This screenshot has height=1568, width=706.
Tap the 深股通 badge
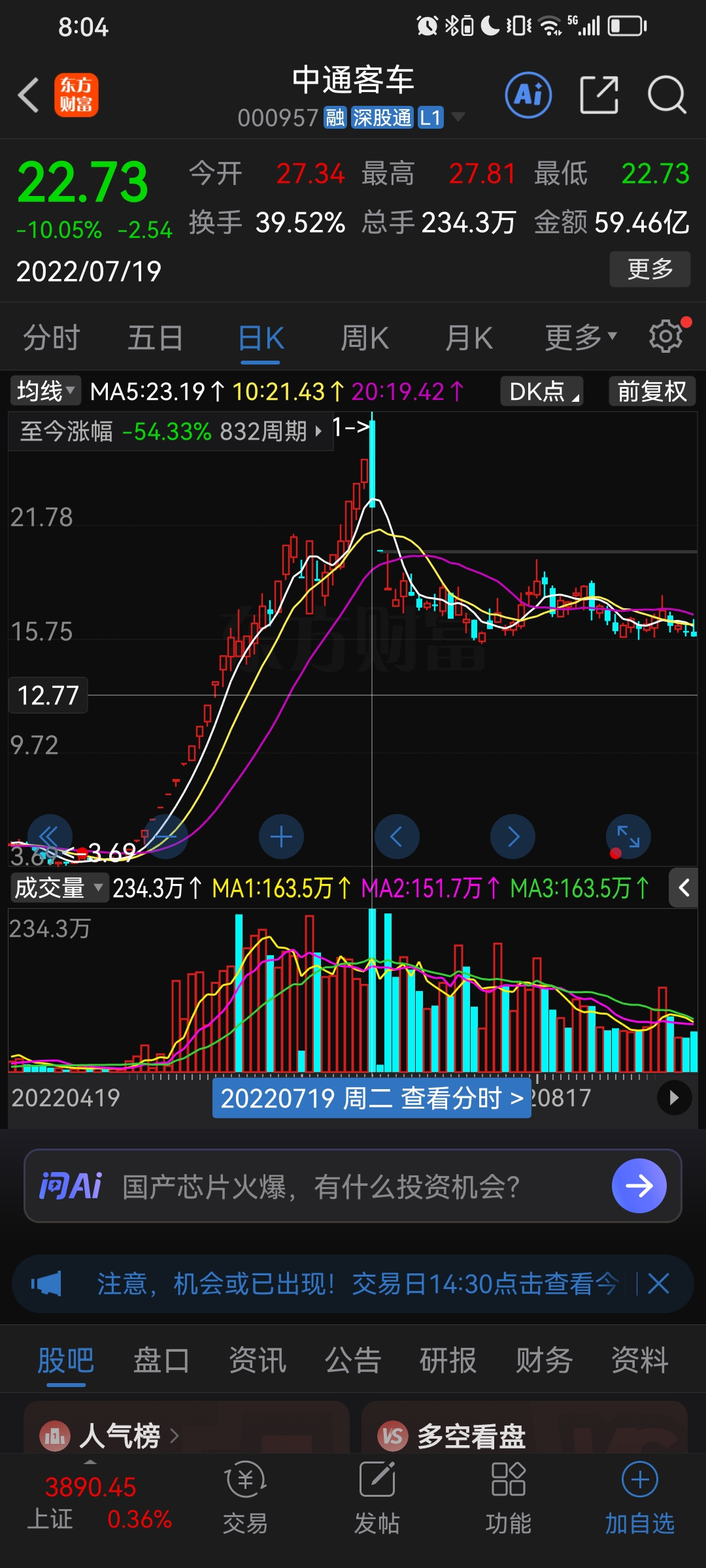[x=382, y=118]
